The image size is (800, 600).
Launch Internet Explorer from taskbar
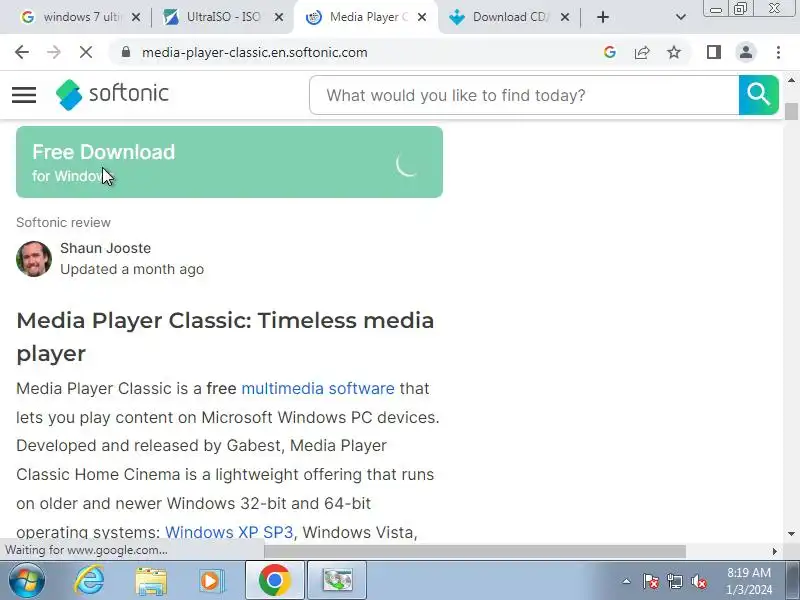[89, 580]
